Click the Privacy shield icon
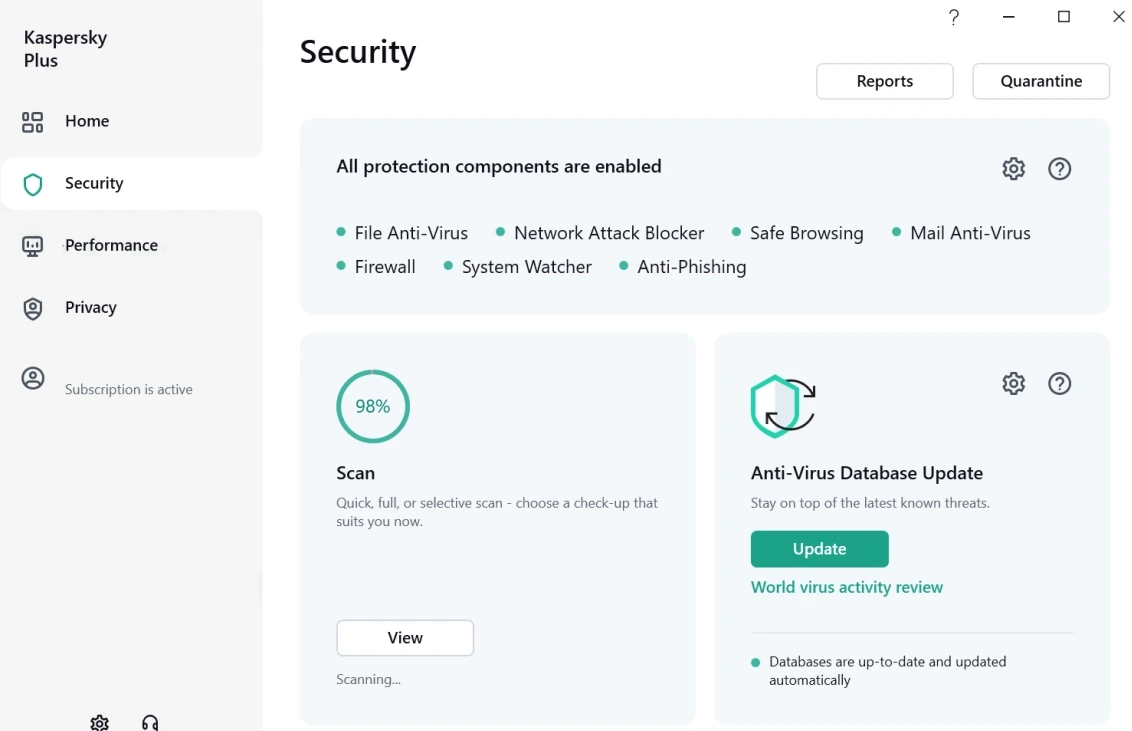This screenshot has height=731, width=1132. tap(32, 309)
